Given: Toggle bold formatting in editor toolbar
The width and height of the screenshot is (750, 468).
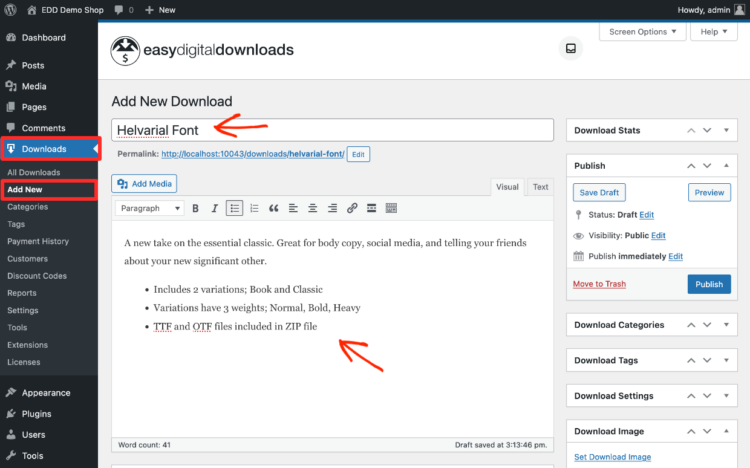Looking at the screenshot, I should coord(196,208).
